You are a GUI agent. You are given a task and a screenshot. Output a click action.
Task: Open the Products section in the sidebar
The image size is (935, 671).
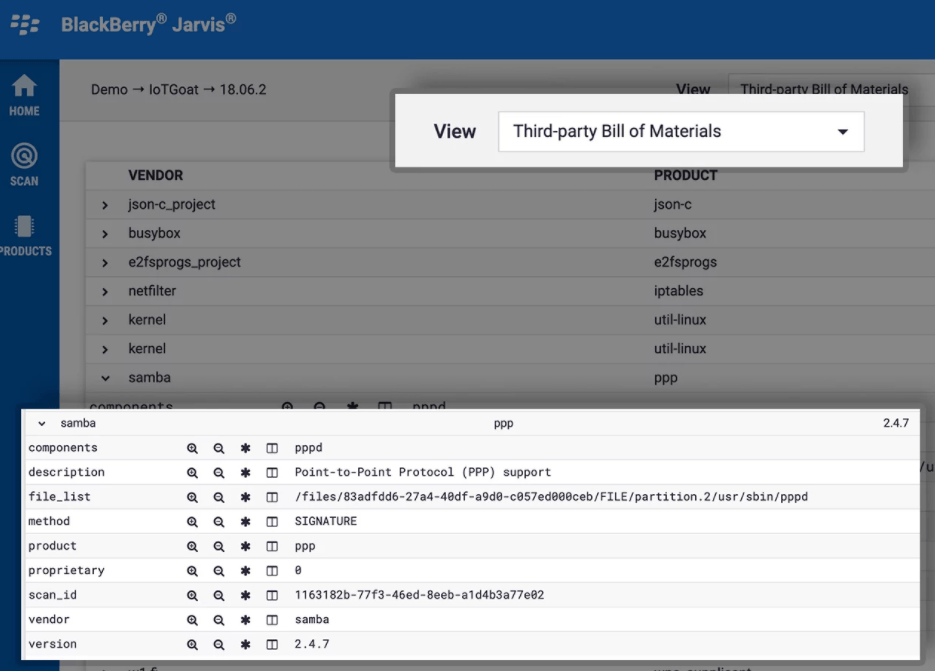click(25, 236)
